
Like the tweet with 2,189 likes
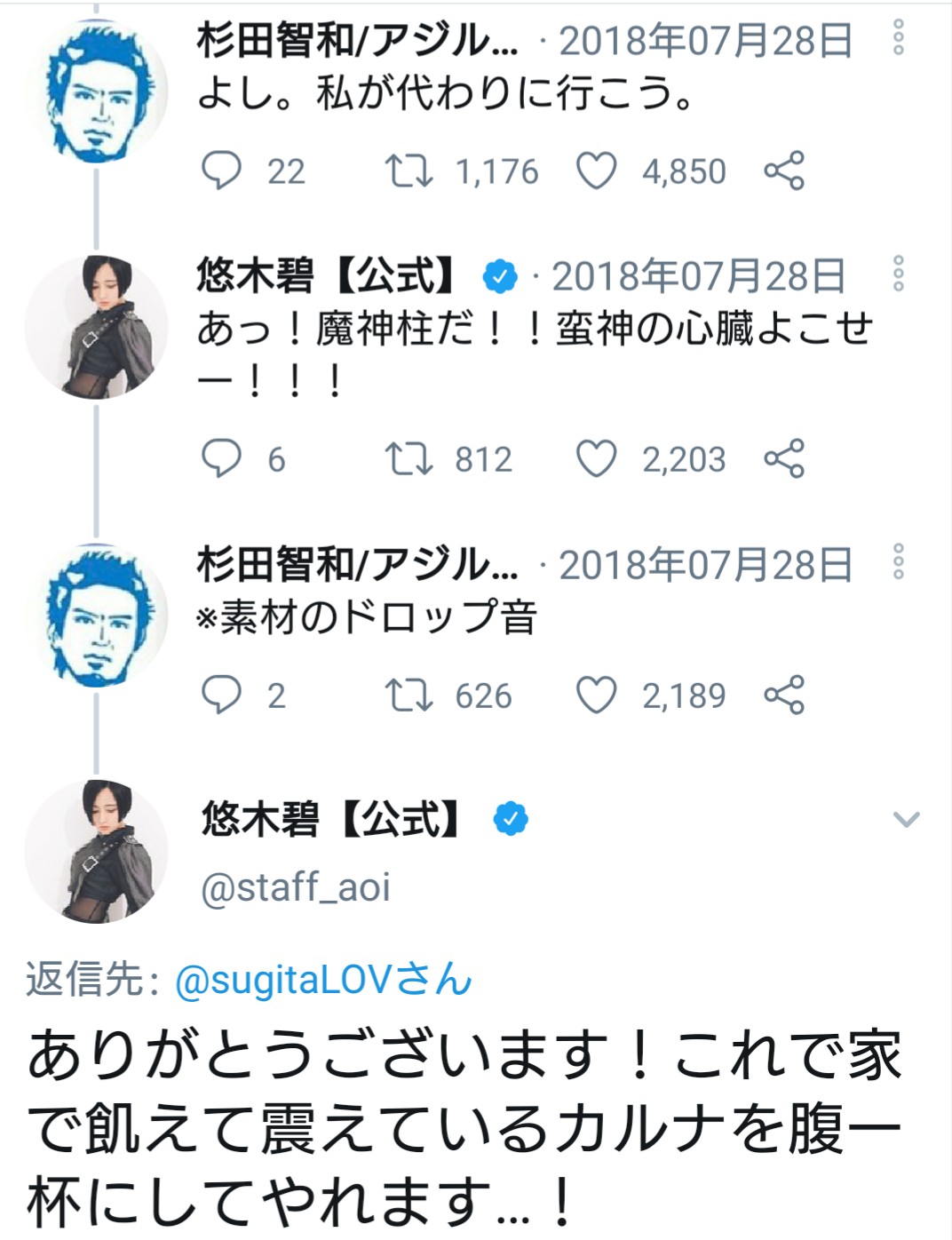point(596,695)
